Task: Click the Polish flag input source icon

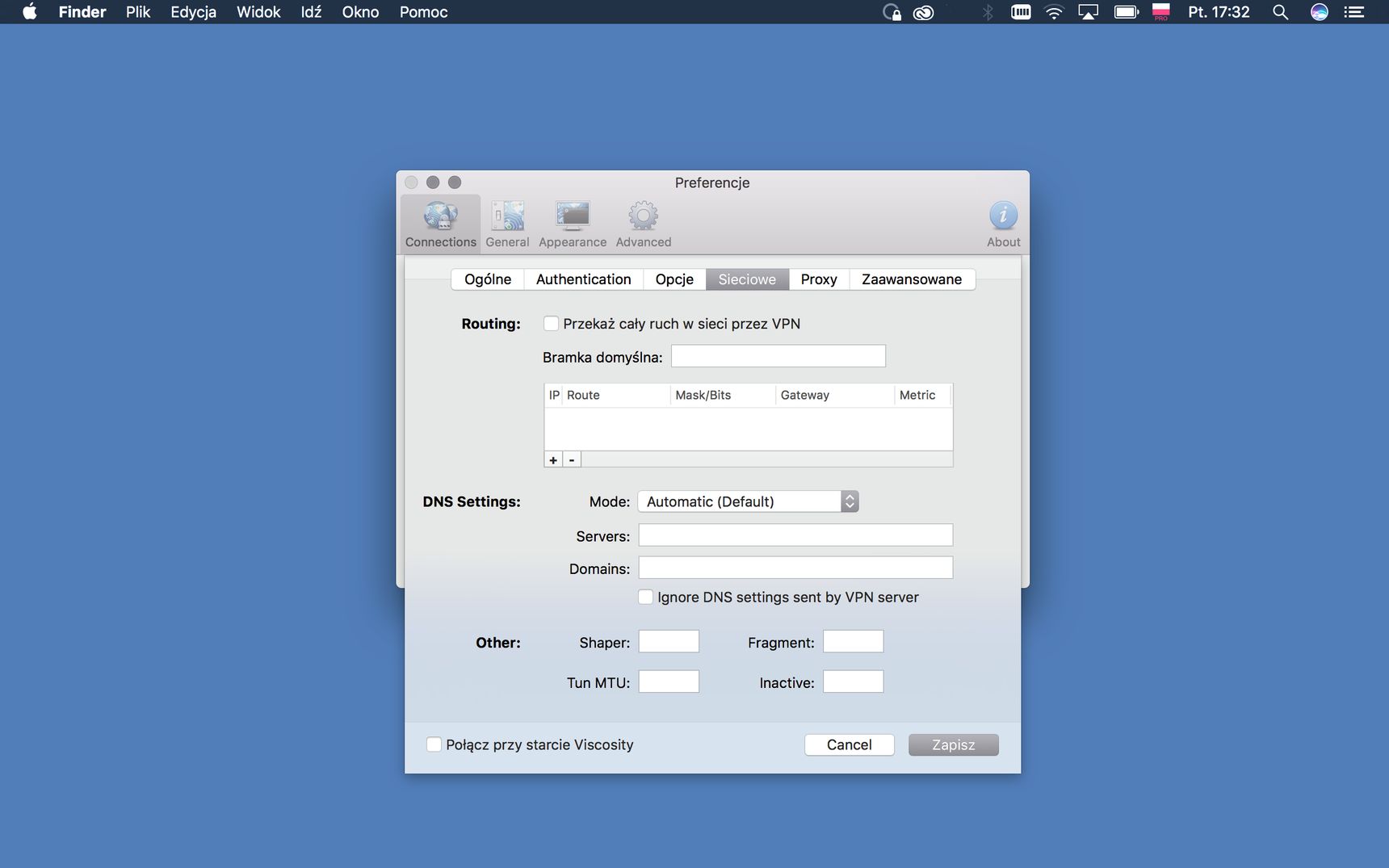Action: pyautogui.click(x=1160, y=12)
